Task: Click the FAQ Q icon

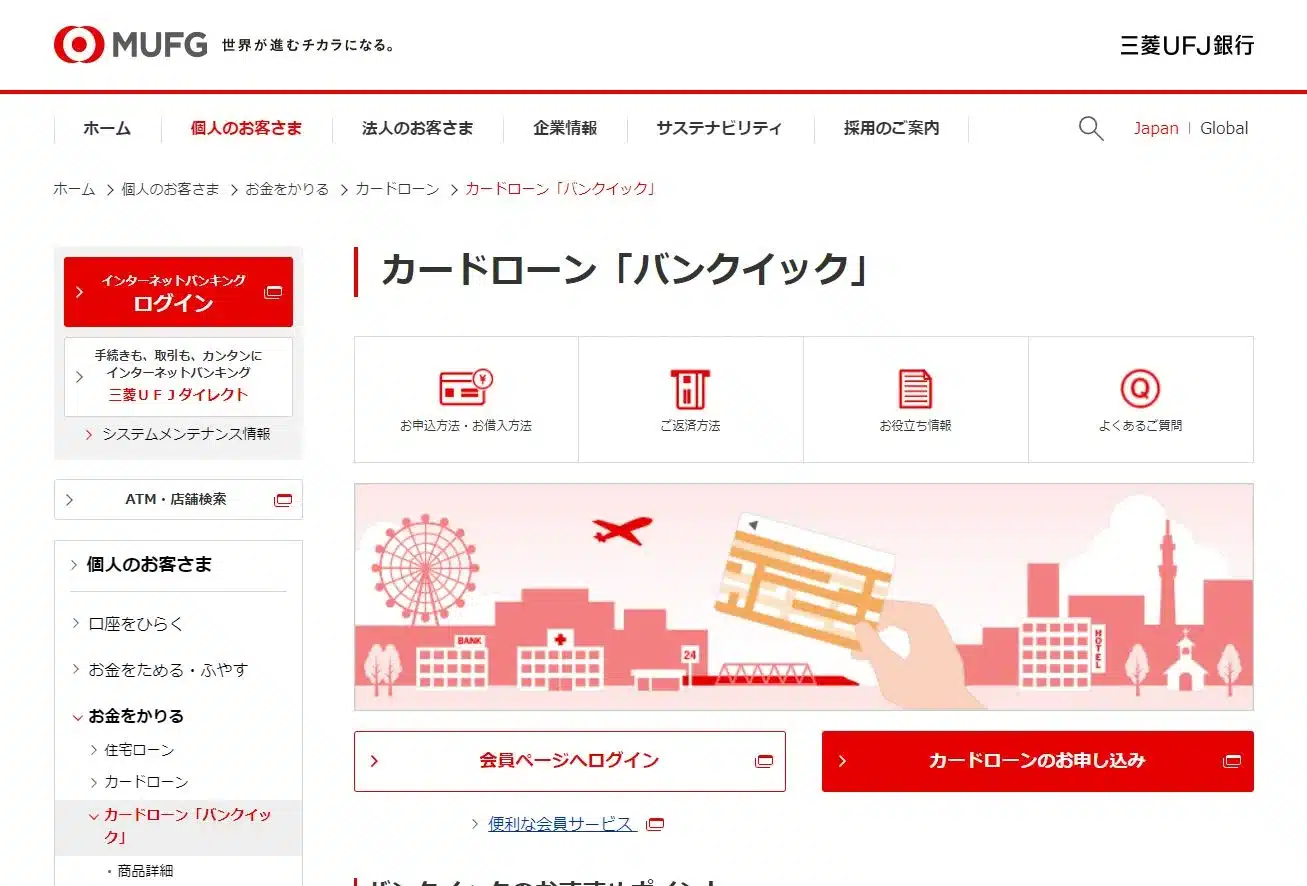Action: [1140, 388]
